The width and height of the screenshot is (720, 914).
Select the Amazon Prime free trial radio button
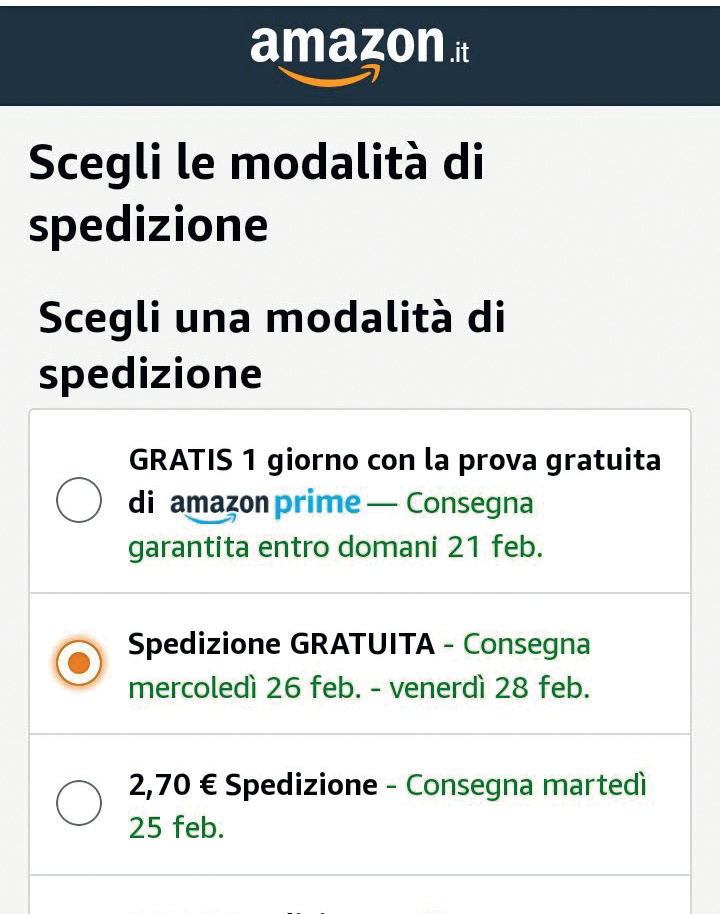click(79, 500)
